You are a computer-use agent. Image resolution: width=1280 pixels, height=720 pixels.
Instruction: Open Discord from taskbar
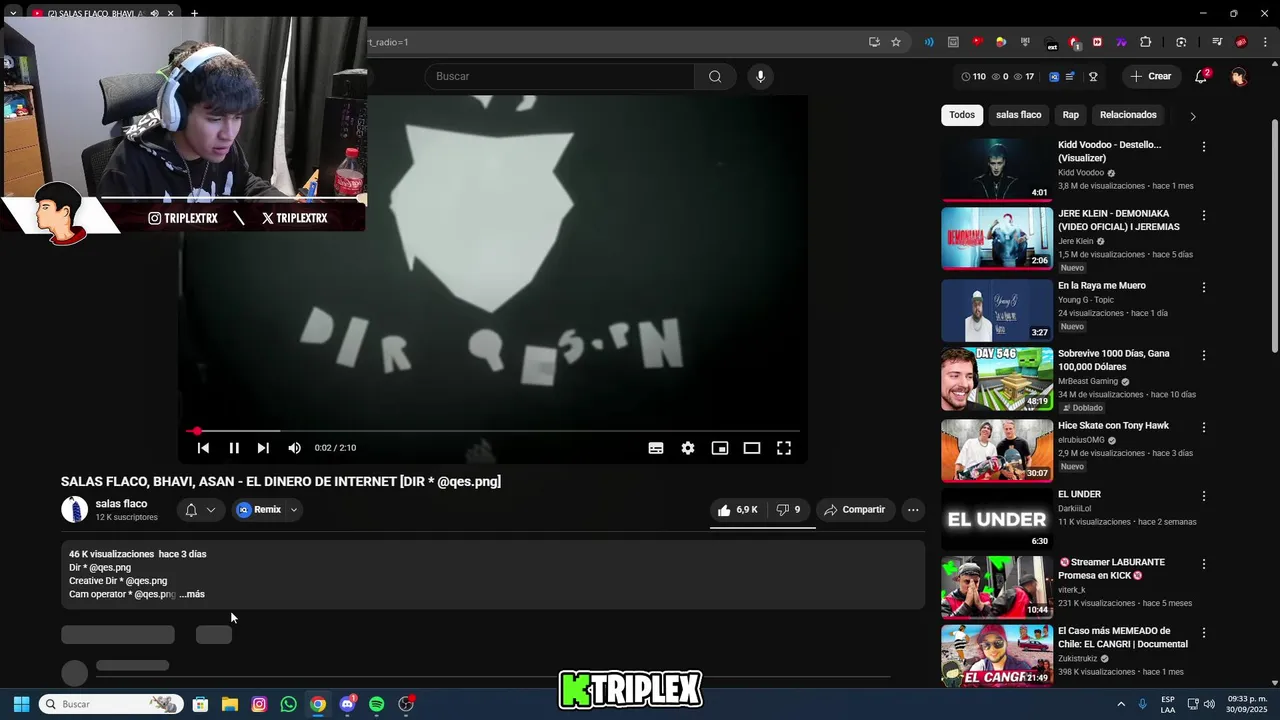pyautogui.click(x=347, y=704)
